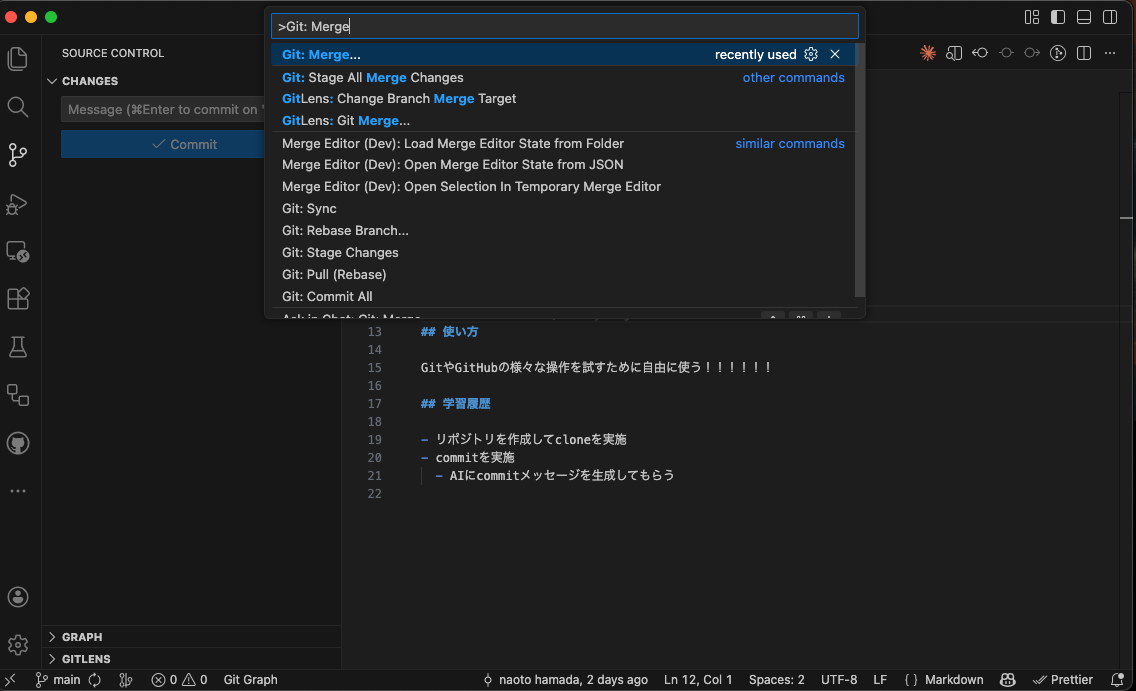The image size is (1136, 691).
Task: Focus the command palette input field
Action: [565, 26]
